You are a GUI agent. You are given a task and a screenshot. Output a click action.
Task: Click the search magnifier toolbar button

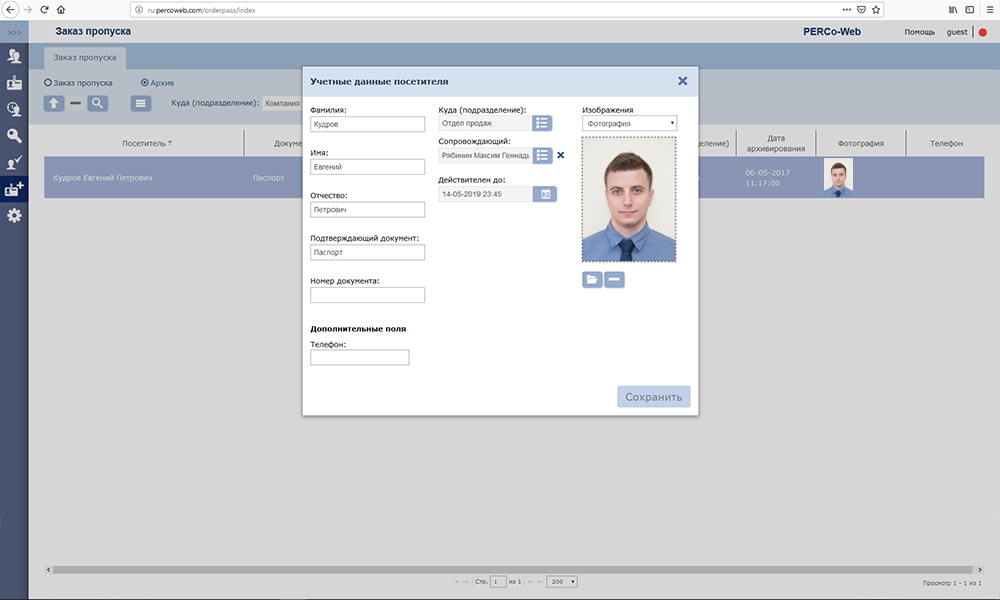[97, 103]
